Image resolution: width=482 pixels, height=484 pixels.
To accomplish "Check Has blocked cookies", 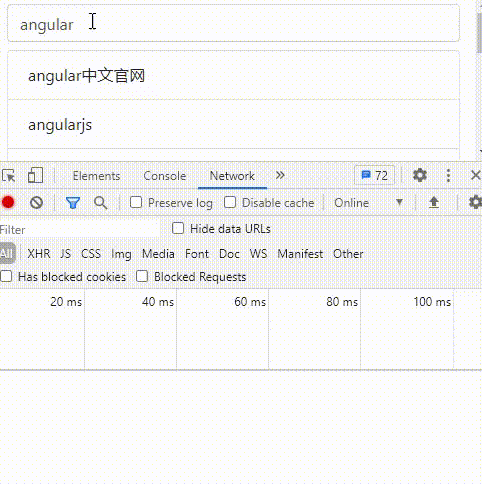I will point(6,276).
